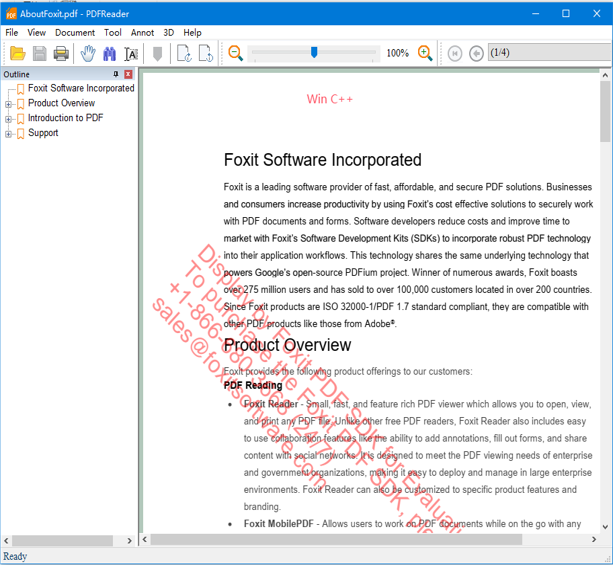Screen dimensions: 613x565
Task: Select Foxit Software Incorporated bookmark
Action: click(x=81, y=88)
